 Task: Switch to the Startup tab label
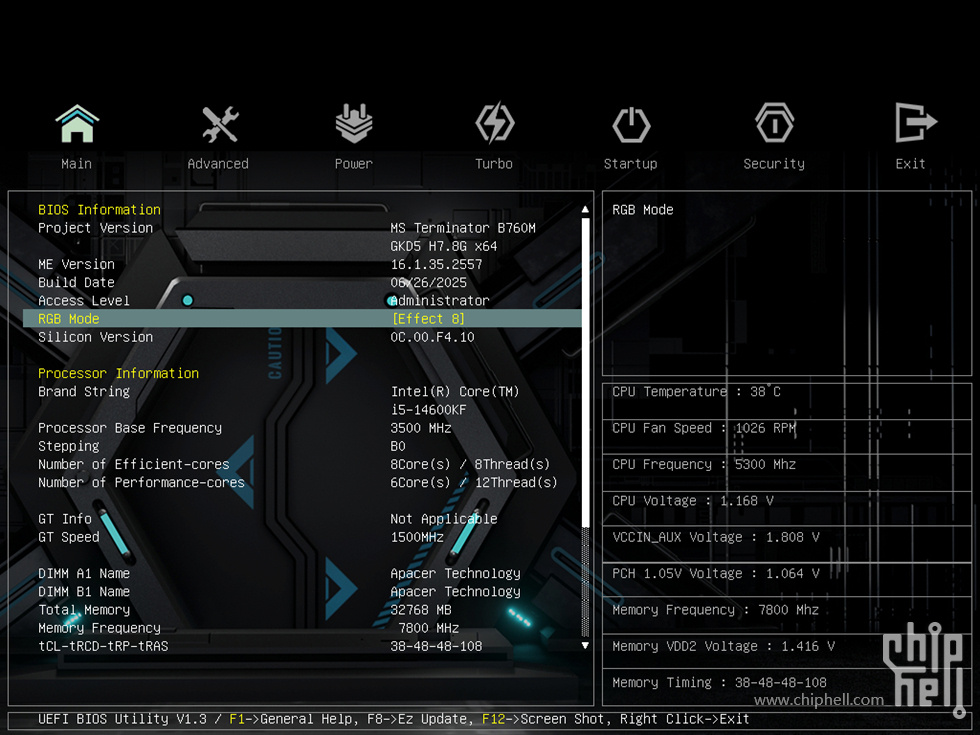(631, 164)
